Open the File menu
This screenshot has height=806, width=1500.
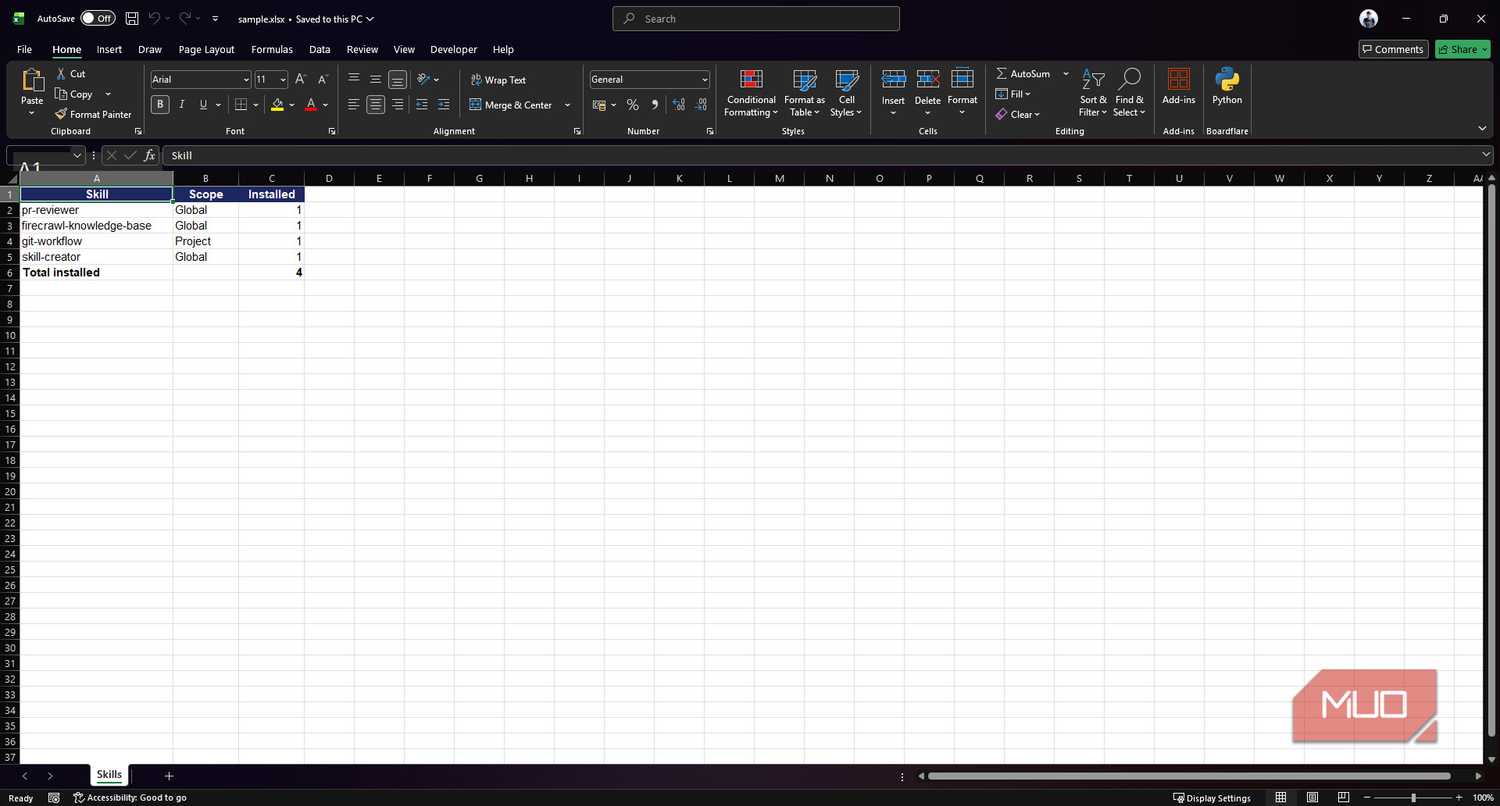(24, 49)
